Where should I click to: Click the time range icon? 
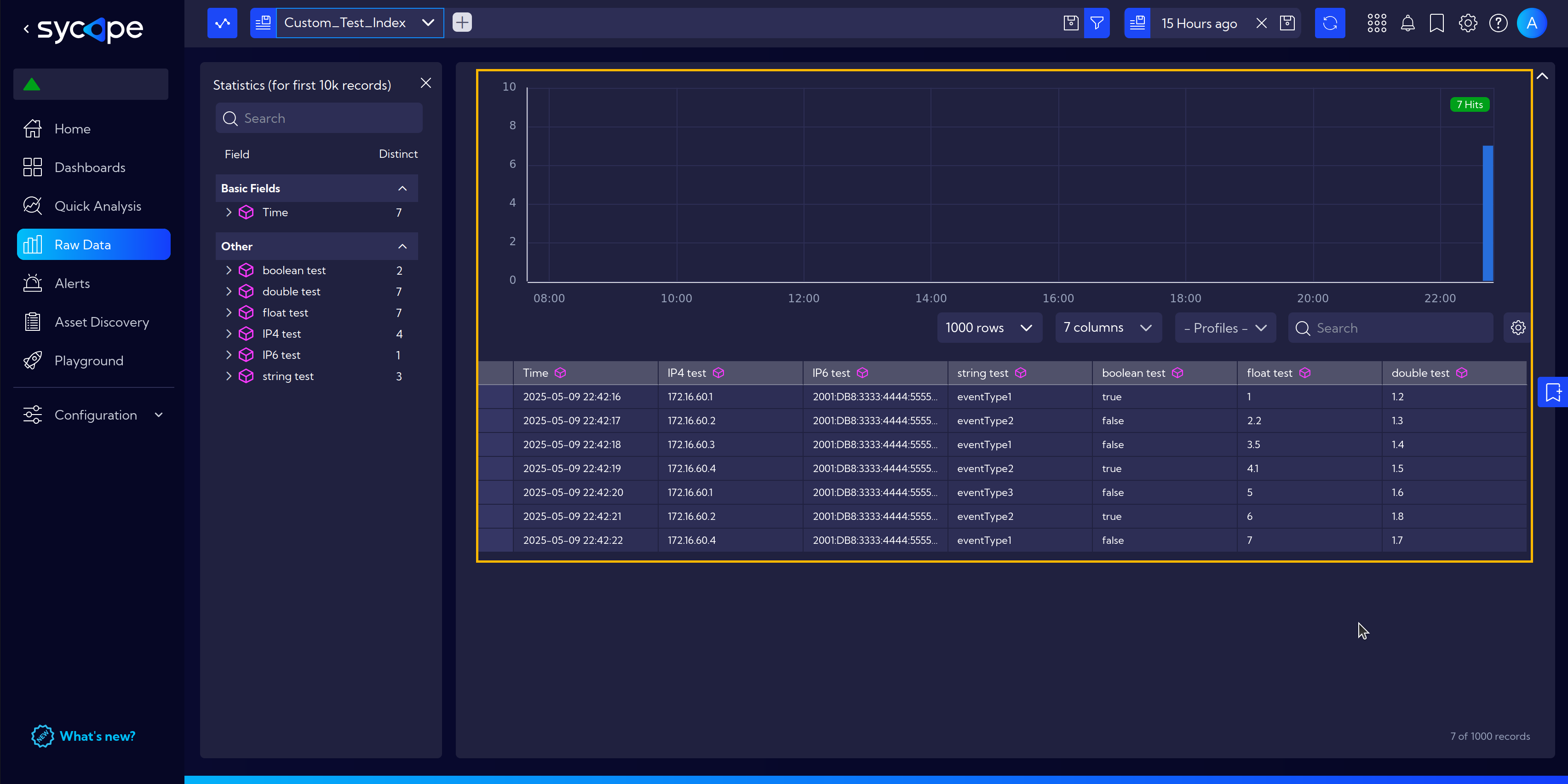tap(1137, 23)
